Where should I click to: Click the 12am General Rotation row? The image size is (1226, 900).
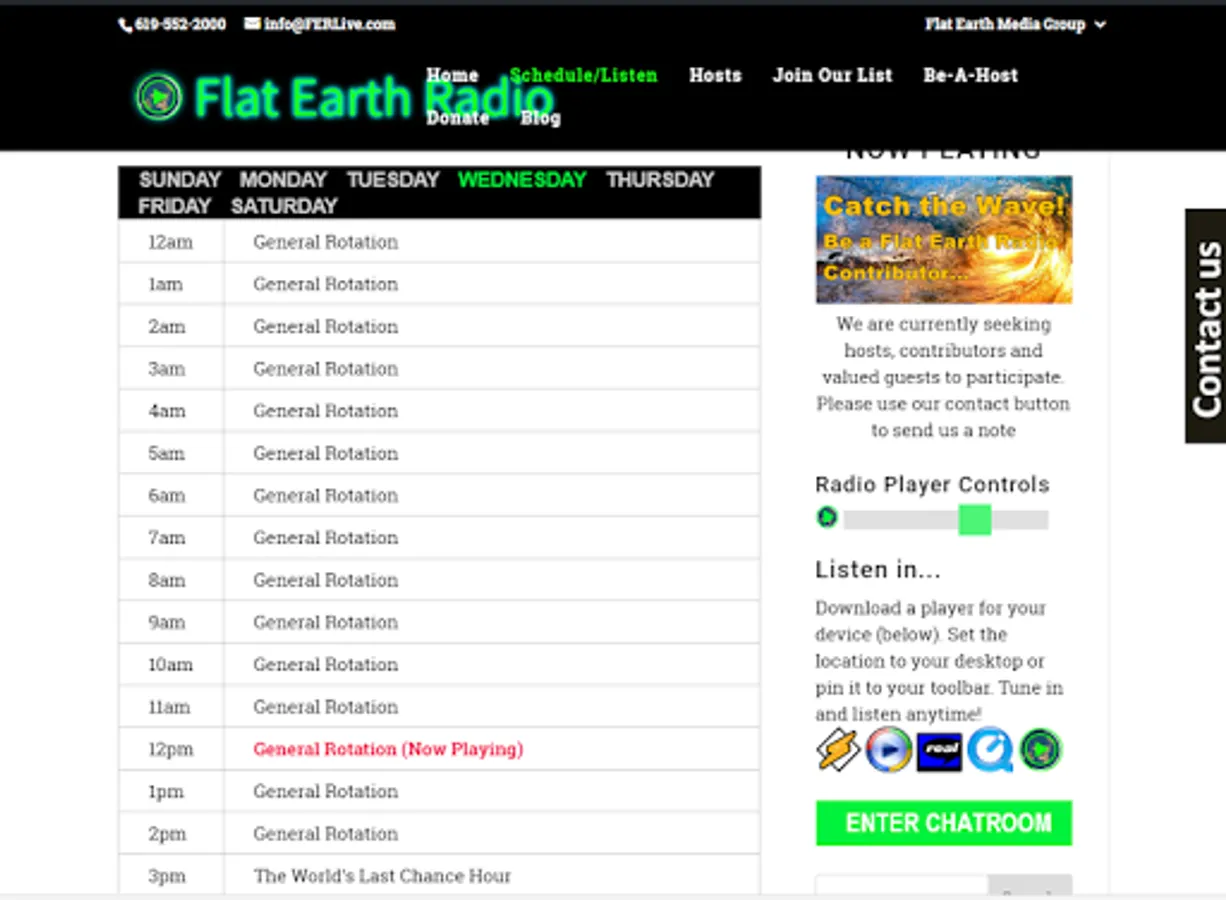coord(439,242)
